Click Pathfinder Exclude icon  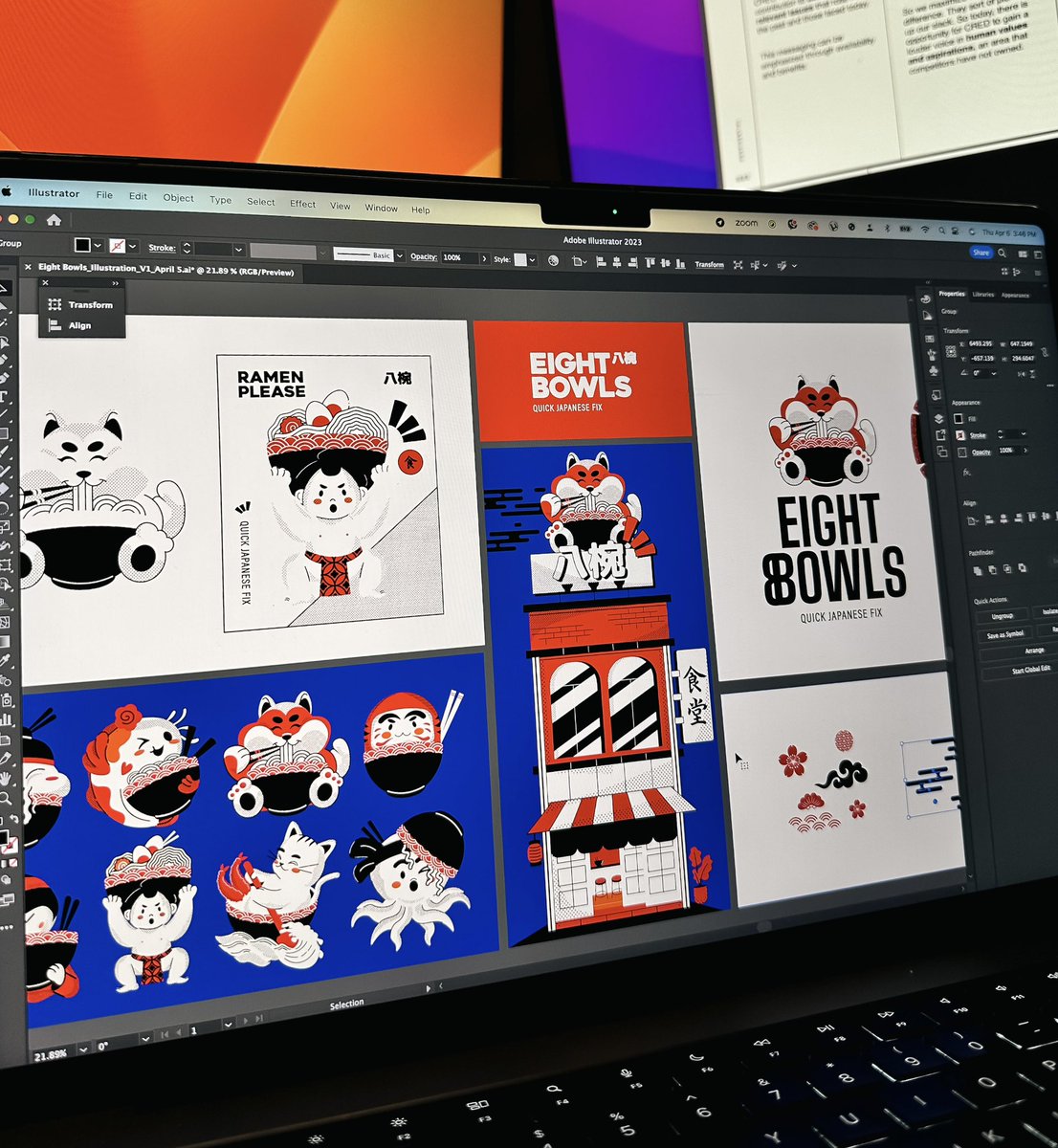(1022, 568)
